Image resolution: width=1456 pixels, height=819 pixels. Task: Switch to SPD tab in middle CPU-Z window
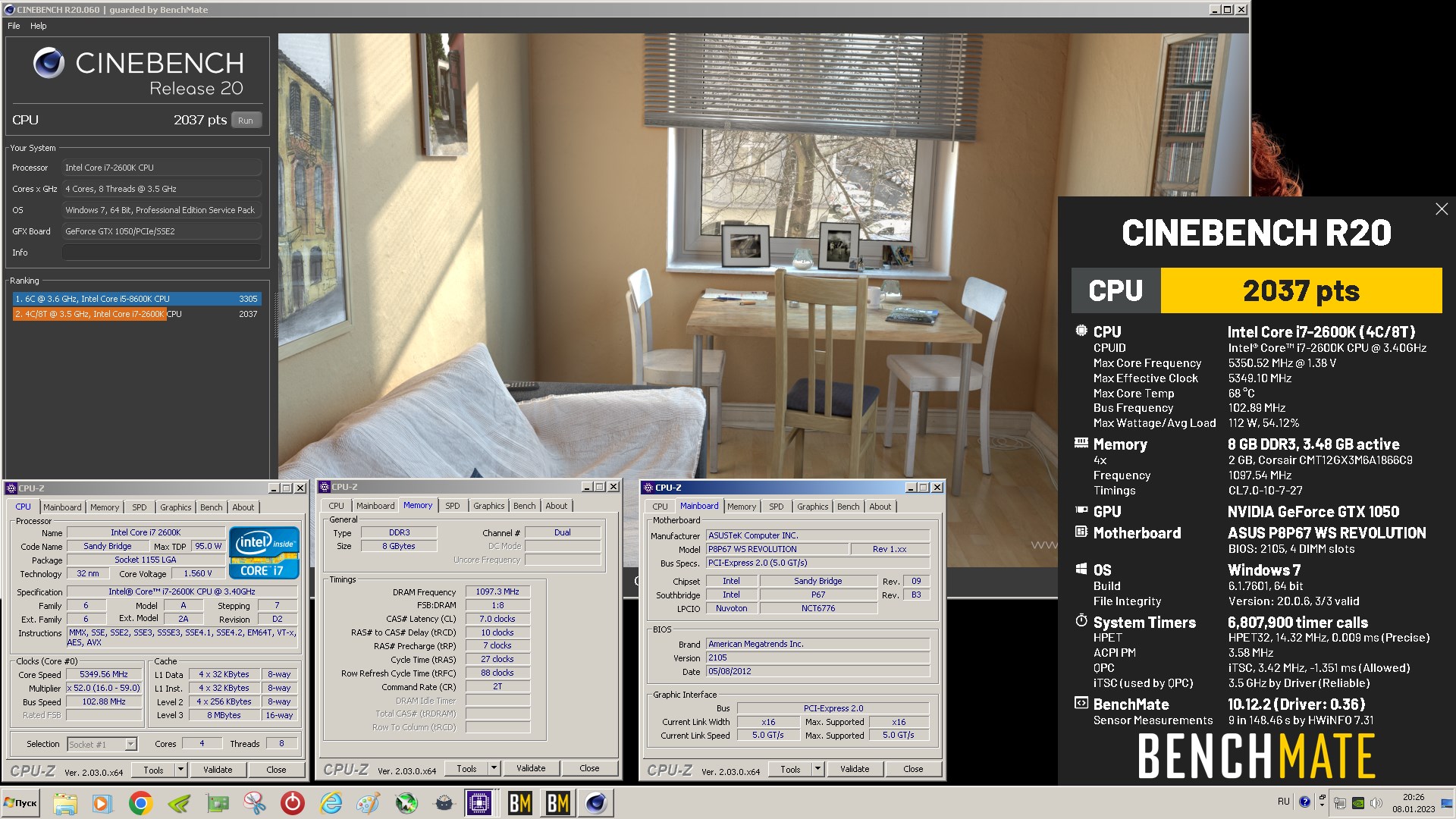(453, 506)
